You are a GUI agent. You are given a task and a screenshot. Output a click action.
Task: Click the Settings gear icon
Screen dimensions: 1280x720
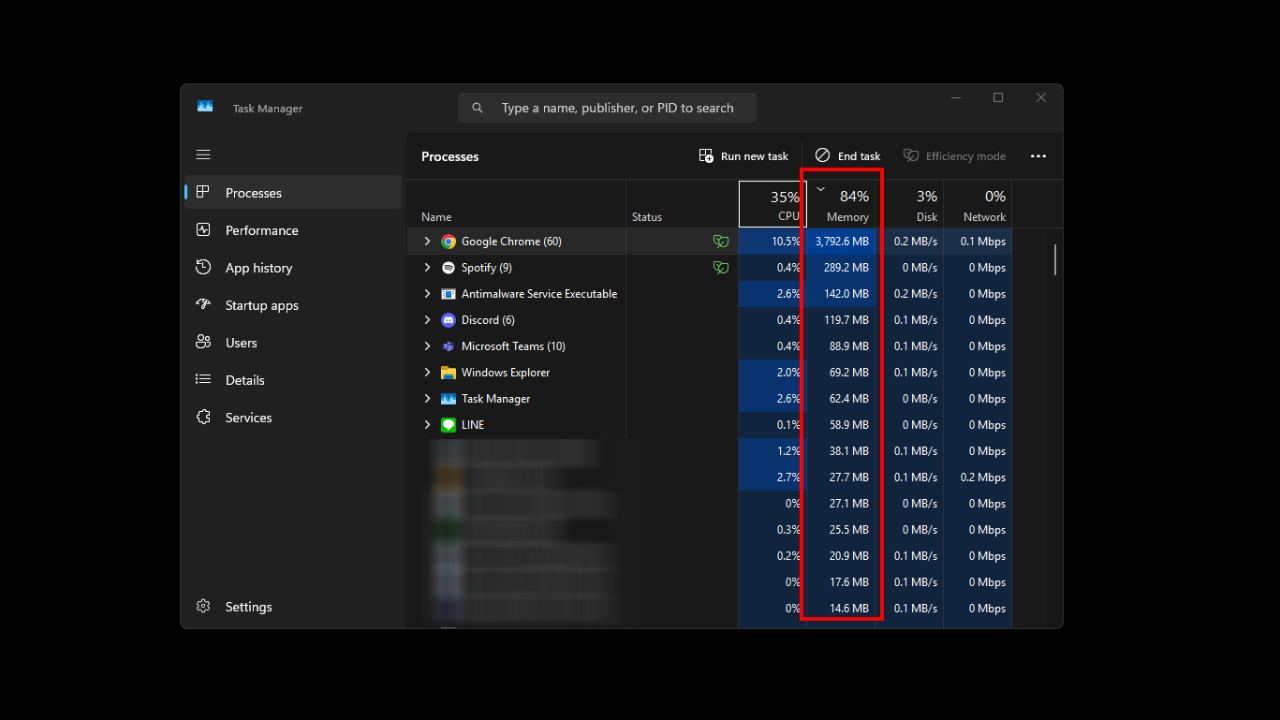pyautogui.click(x=203, y=606)
